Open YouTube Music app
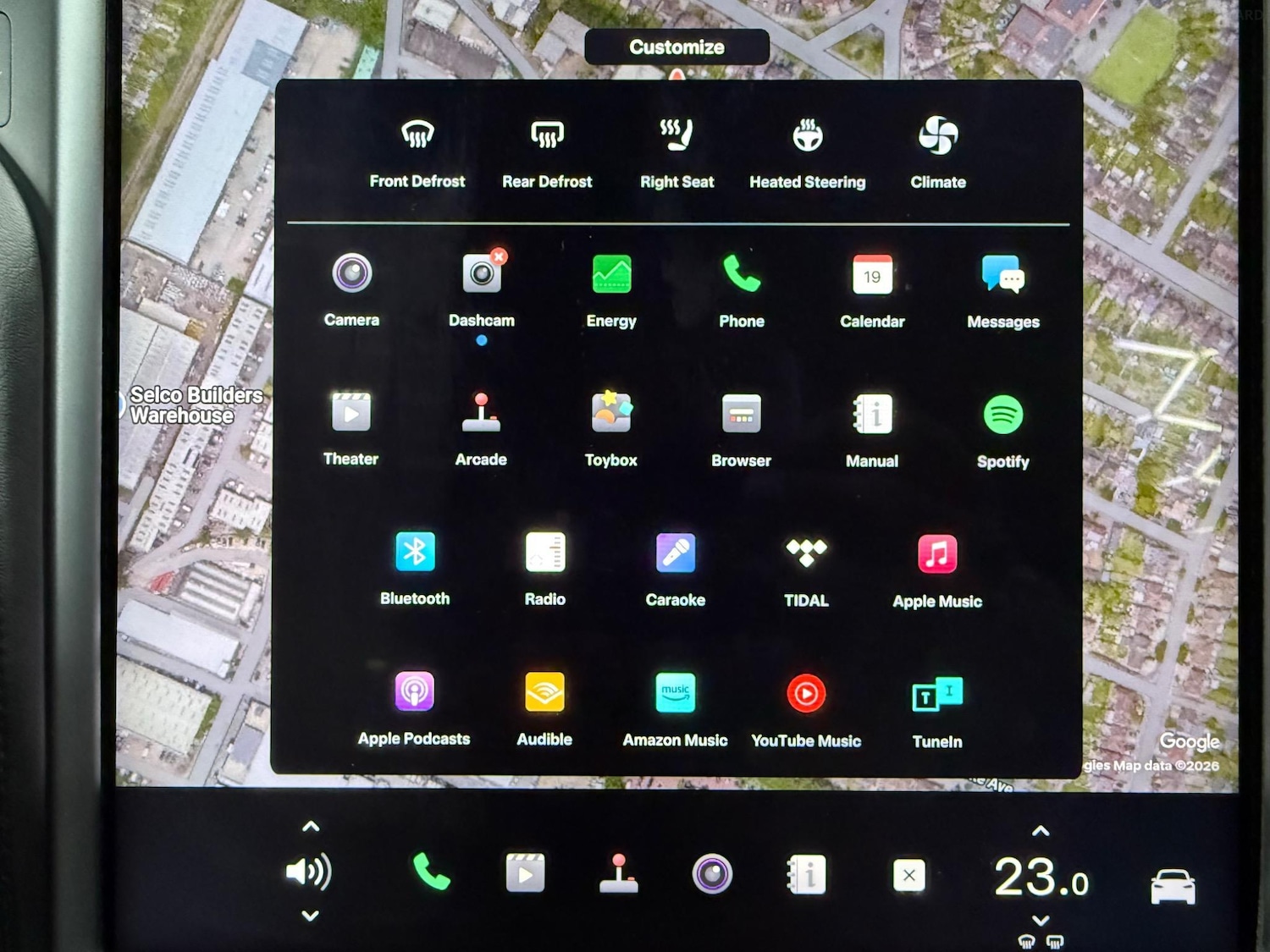 click(x=806, y=694)
